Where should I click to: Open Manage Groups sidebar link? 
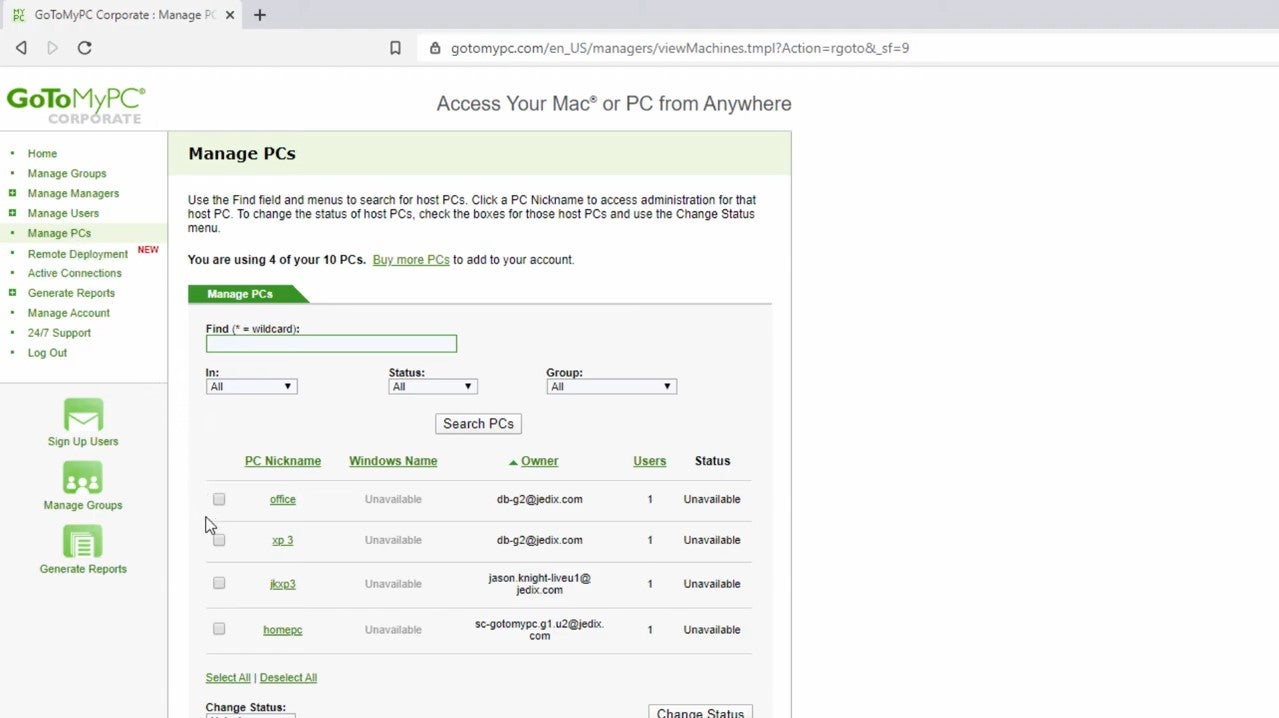click(x=67, y=173)
